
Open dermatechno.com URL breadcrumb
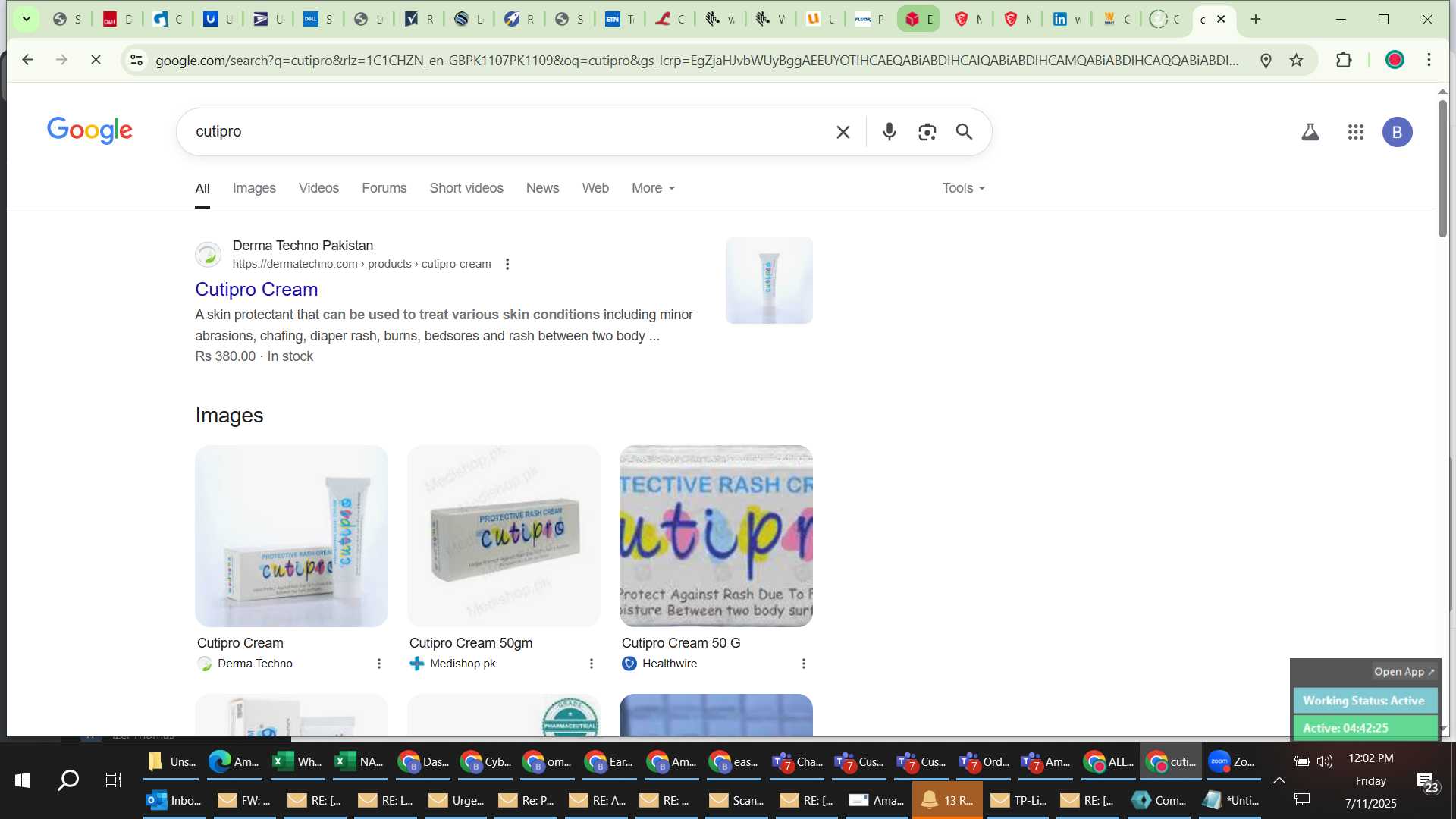[x=362, y=264]
